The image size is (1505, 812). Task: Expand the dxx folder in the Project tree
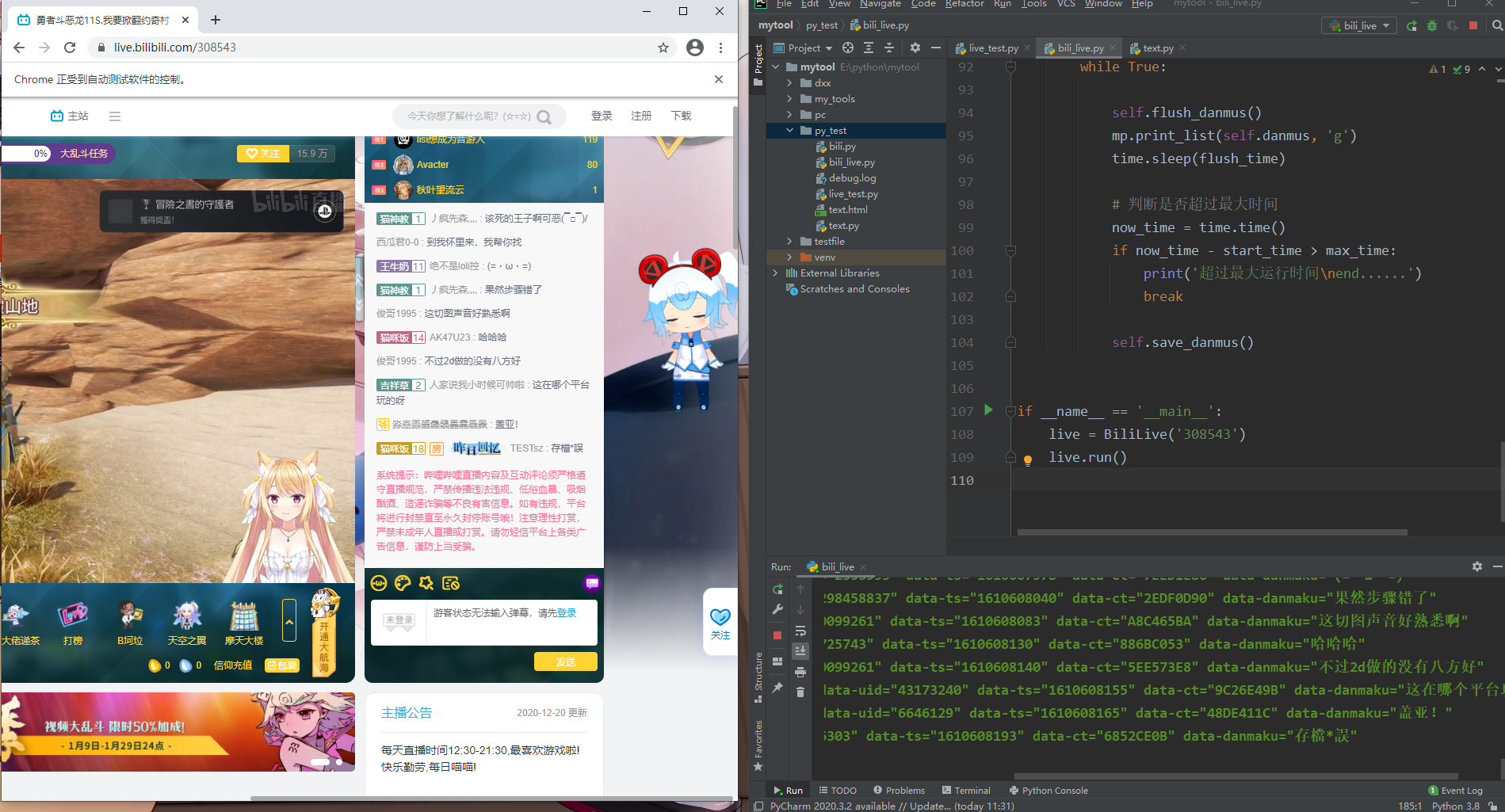tap(789, 83)
